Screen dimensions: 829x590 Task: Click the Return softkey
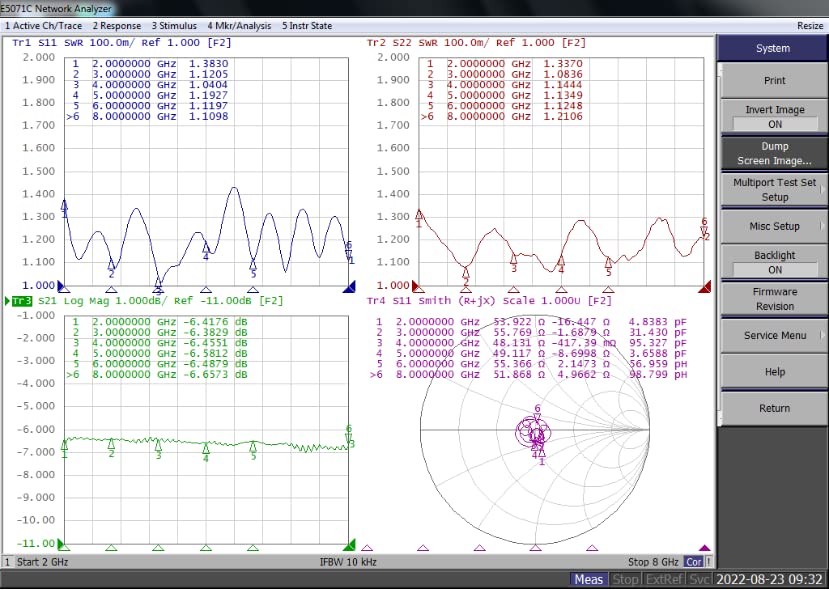pyautogui.click(x=774, y=408)
